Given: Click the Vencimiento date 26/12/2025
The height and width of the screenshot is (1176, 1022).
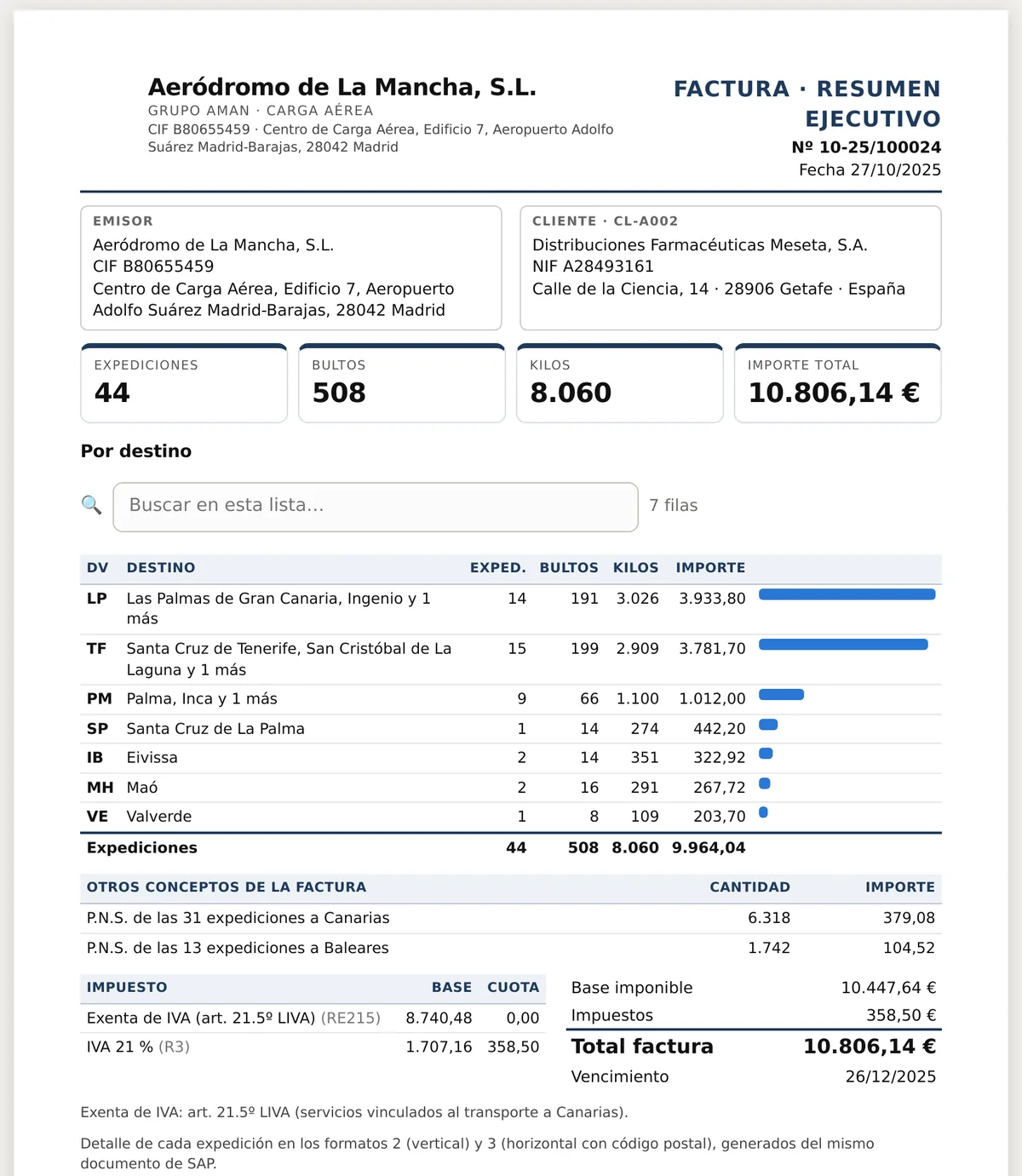Looking at the screenshot, I should click(891, 1076).
